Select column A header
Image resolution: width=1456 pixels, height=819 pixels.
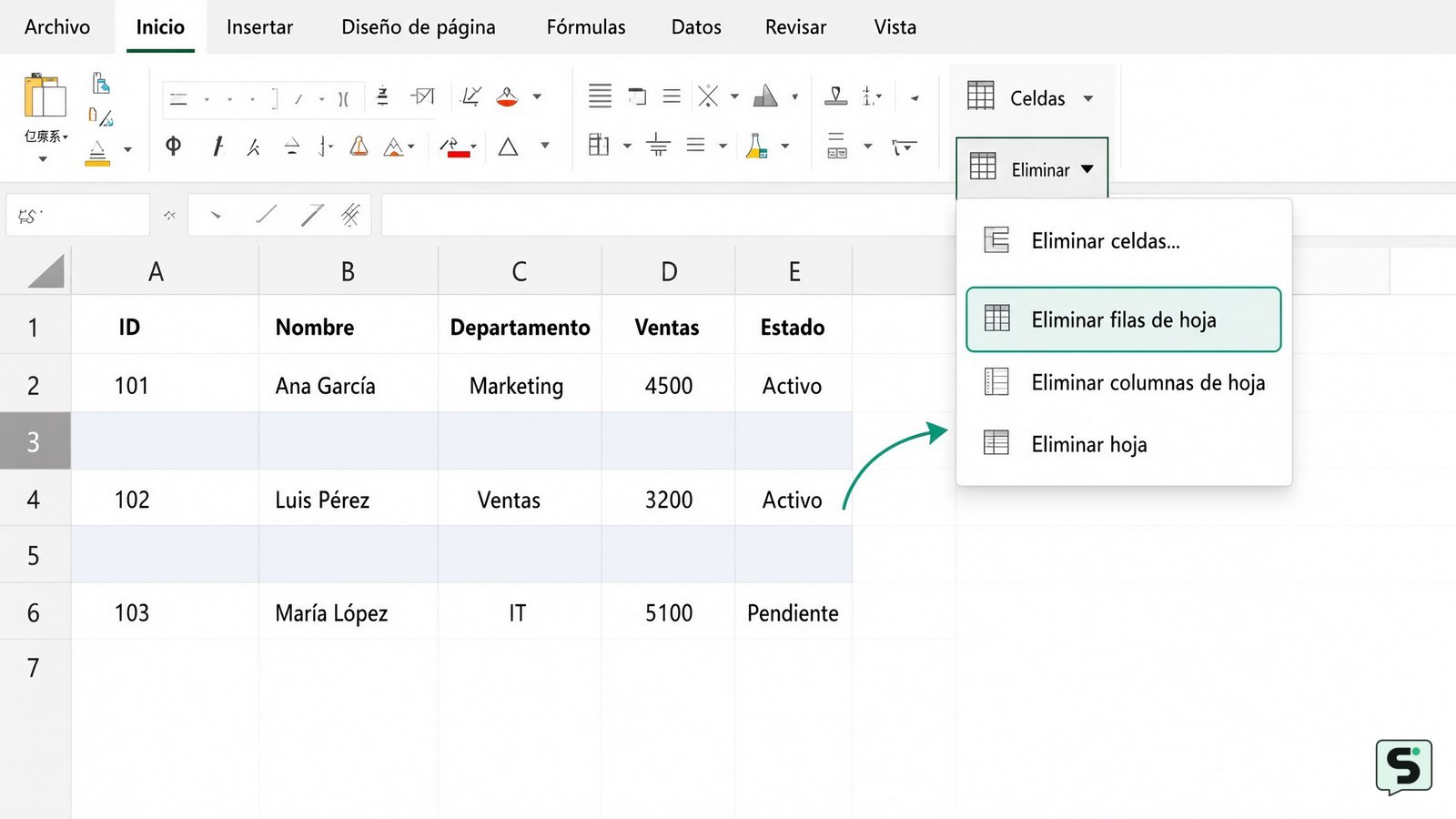pyautogui.click(x=165, y=271)
